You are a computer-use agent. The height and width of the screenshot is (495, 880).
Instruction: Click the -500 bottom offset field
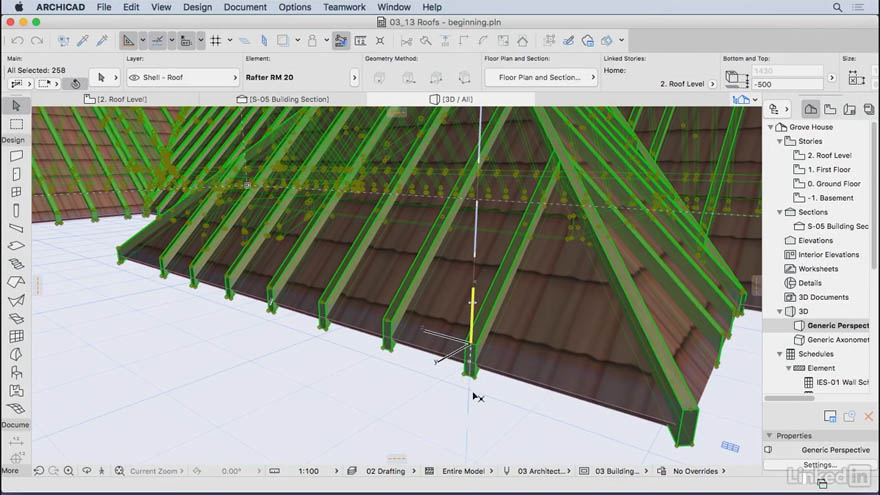pos(787,84)
